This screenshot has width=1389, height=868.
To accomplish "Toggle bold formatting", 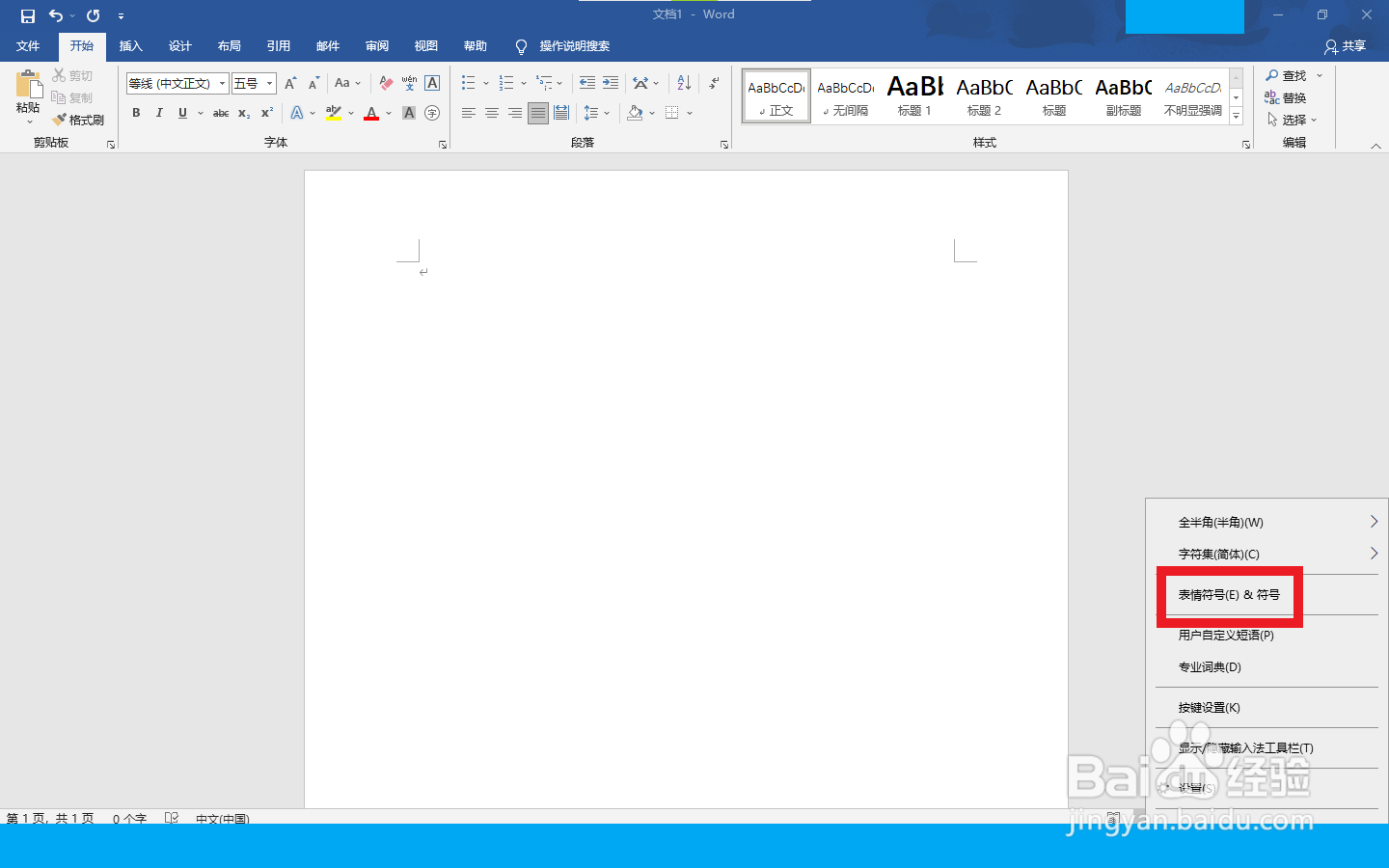I will (136, 113).
